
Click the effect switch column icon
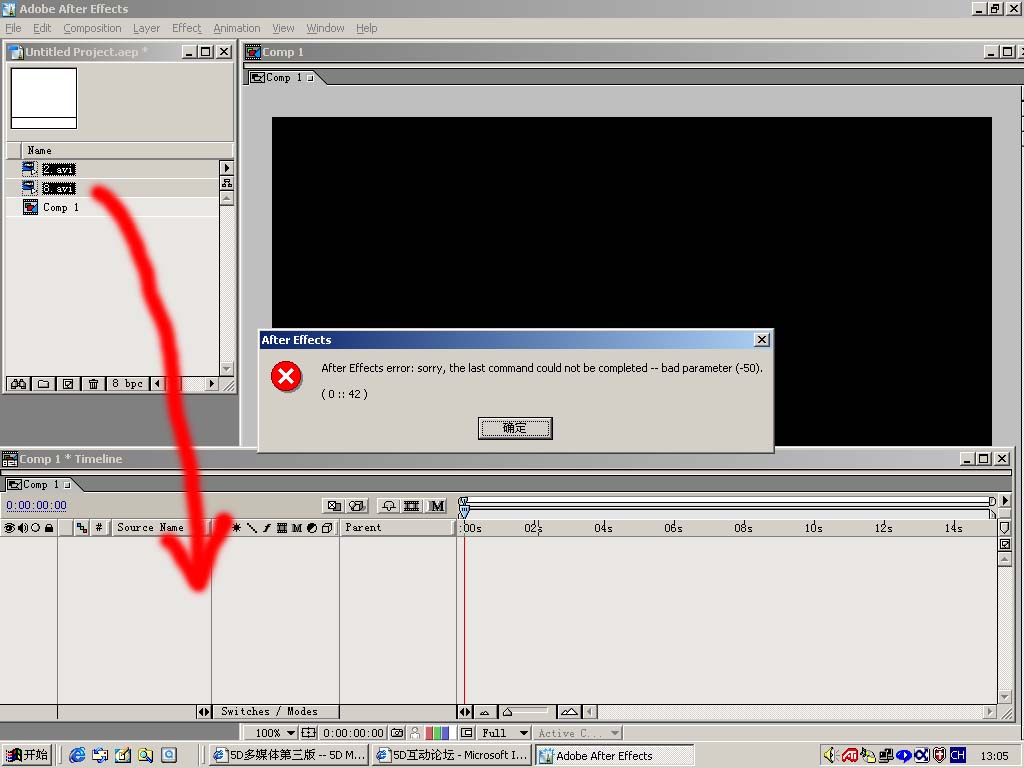coord(267,528)
